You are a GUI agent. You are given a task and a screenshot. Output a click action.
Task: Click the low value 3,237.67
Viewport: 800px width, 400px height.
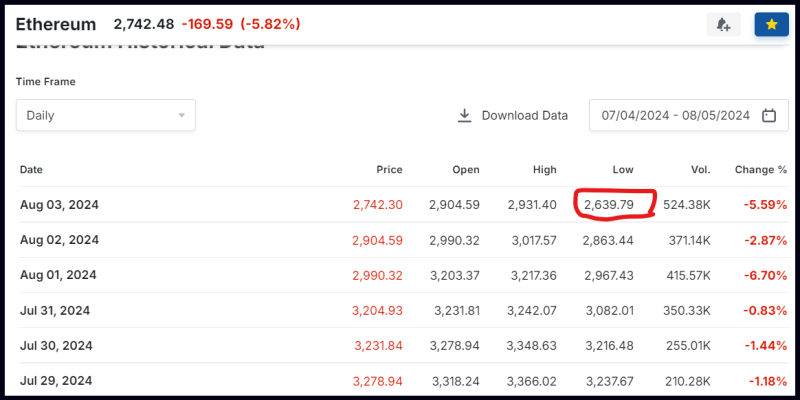610,381
